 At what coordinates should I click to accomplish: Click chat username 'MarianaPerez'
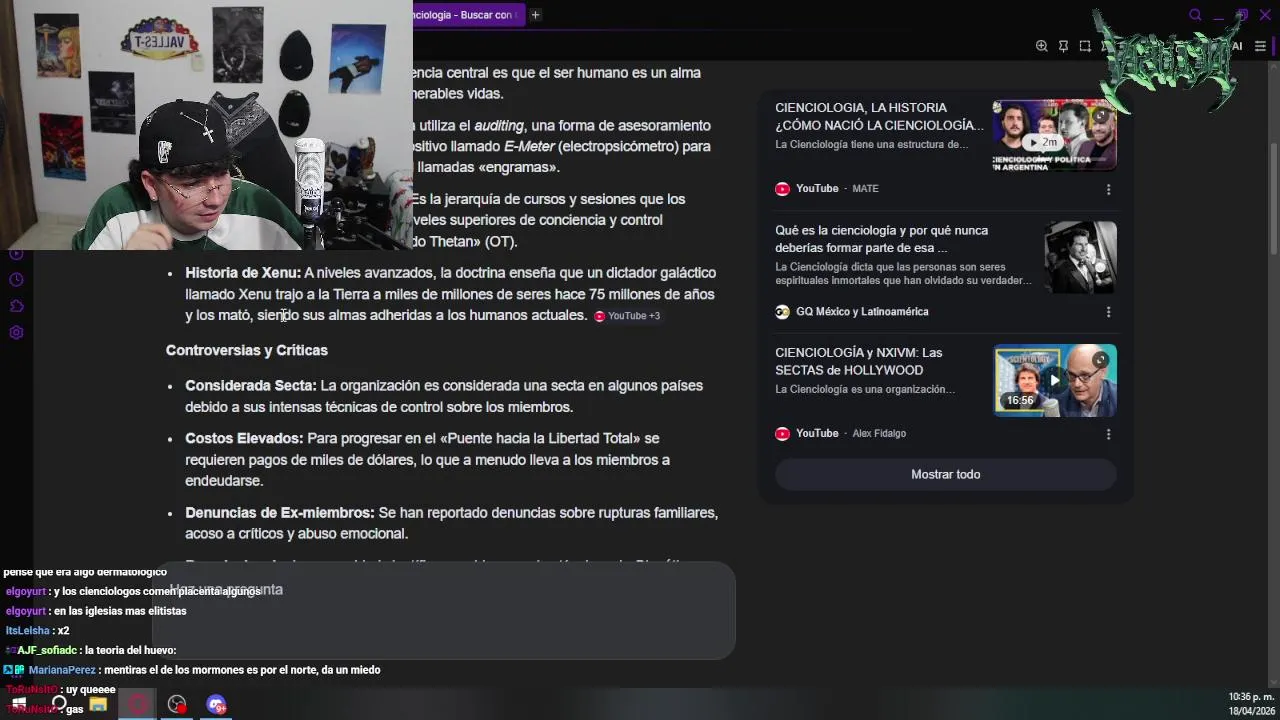[x=62, y=670]
